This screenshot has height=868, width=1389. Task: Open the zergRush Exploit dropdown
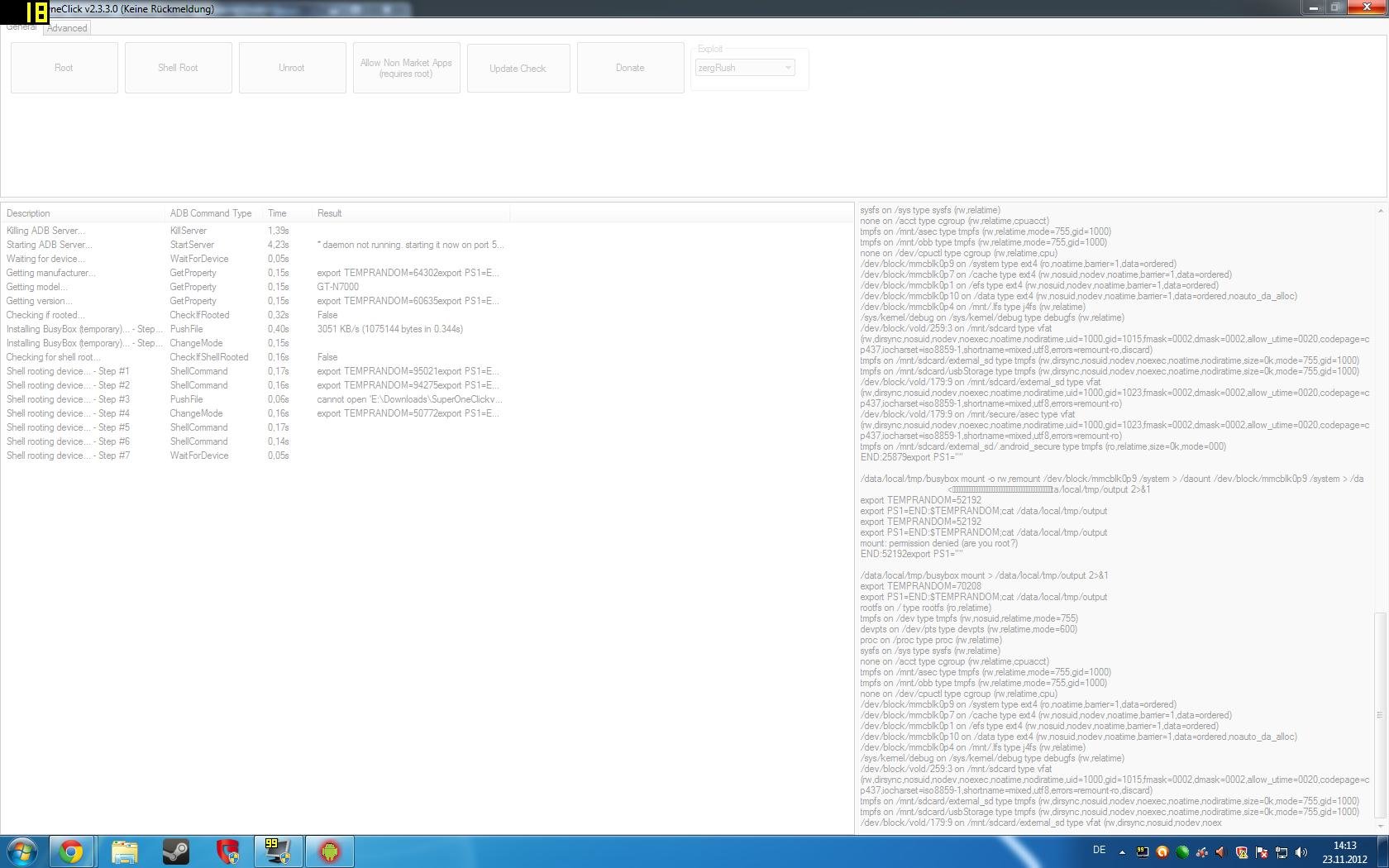coord(744,68)
